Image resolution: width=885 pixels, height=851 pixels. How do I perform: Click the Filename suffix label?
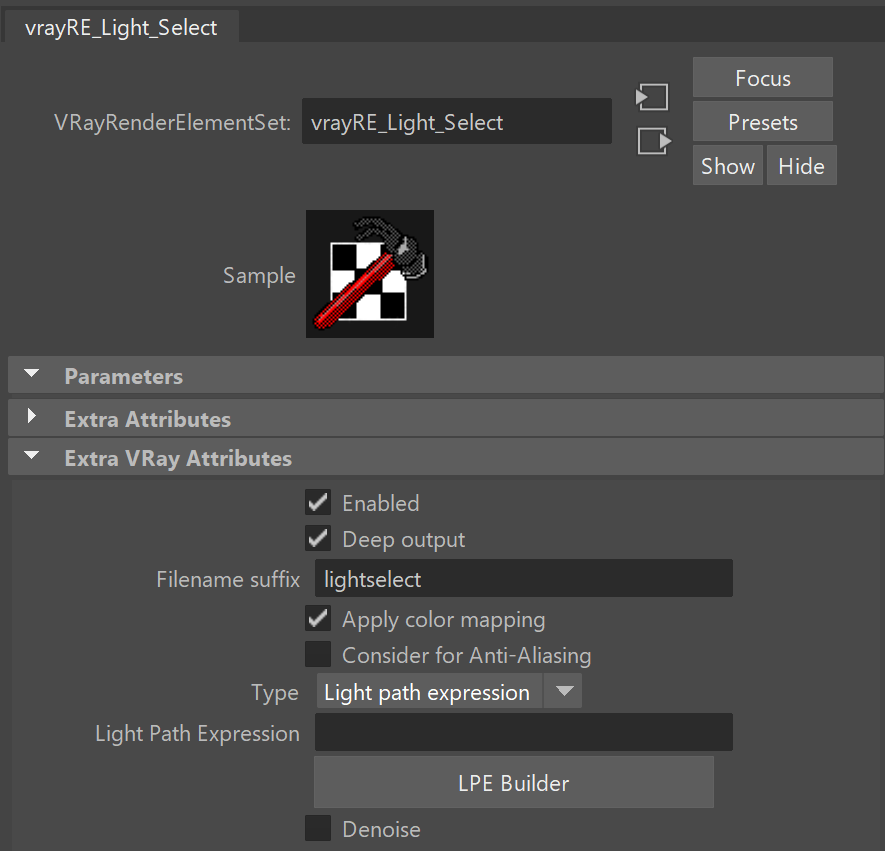point(228,580)
